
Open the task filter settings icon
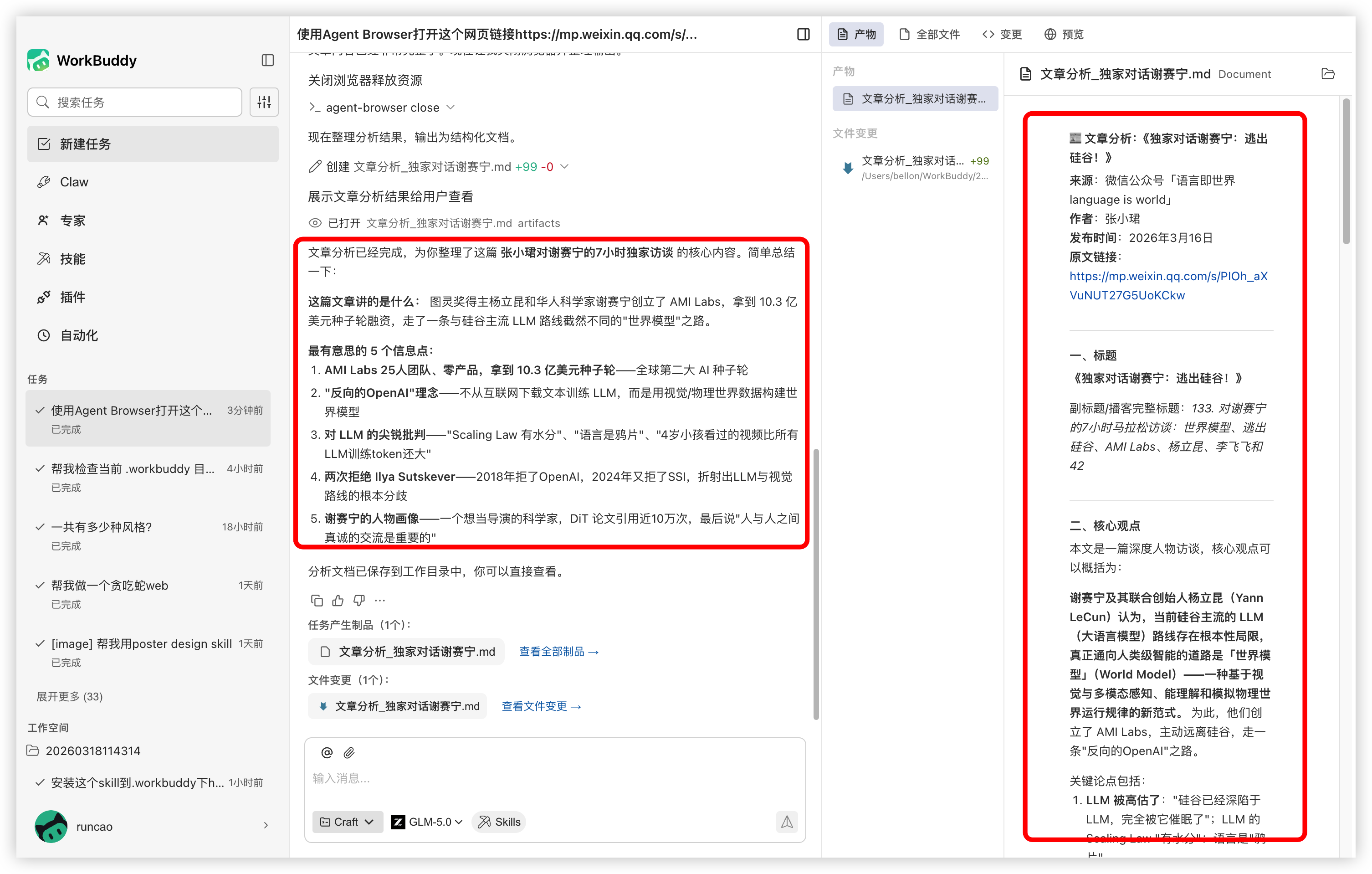[x=264, y=102]
